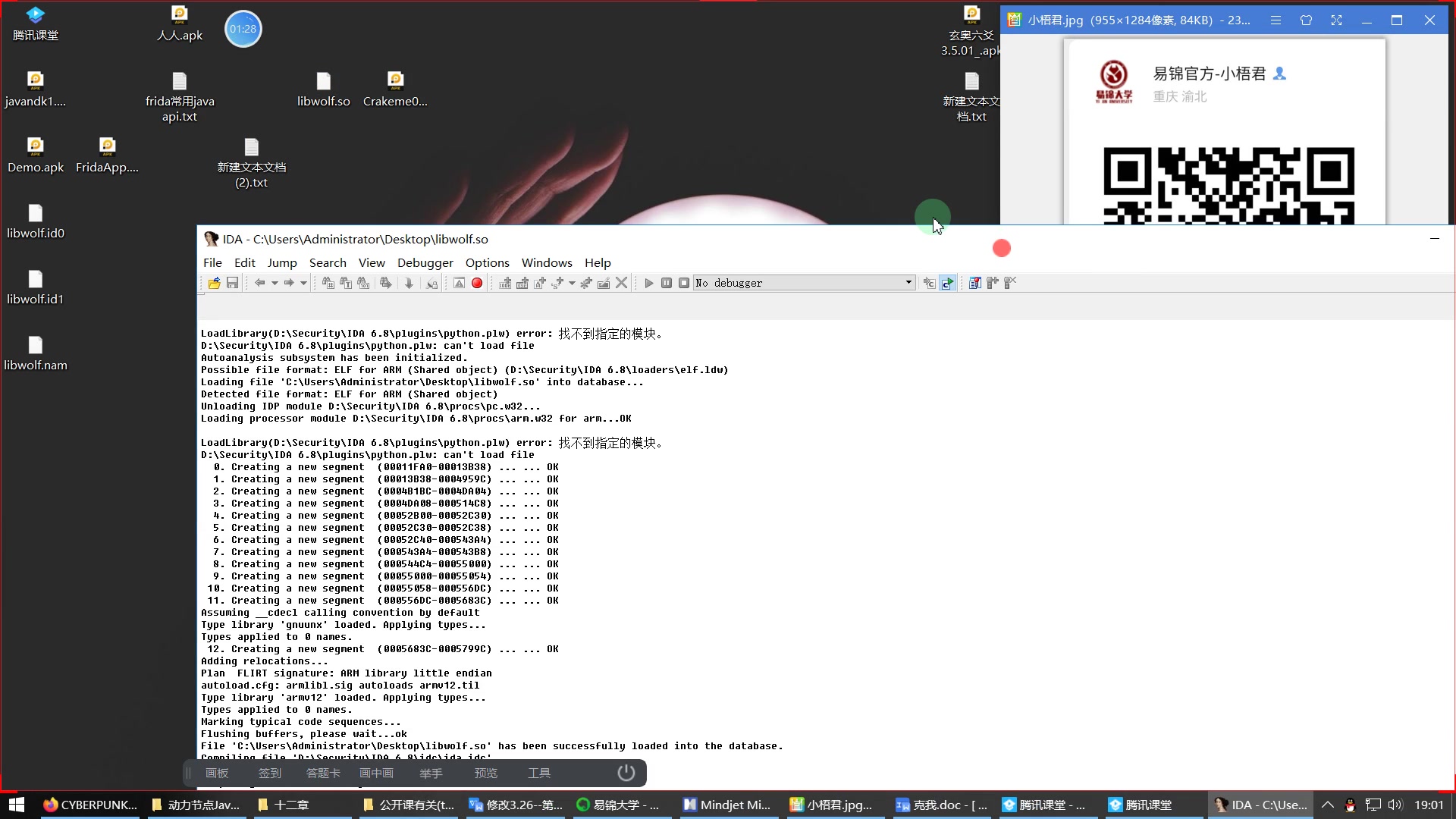Click the volume icon in system tray

pos(1395,805)
